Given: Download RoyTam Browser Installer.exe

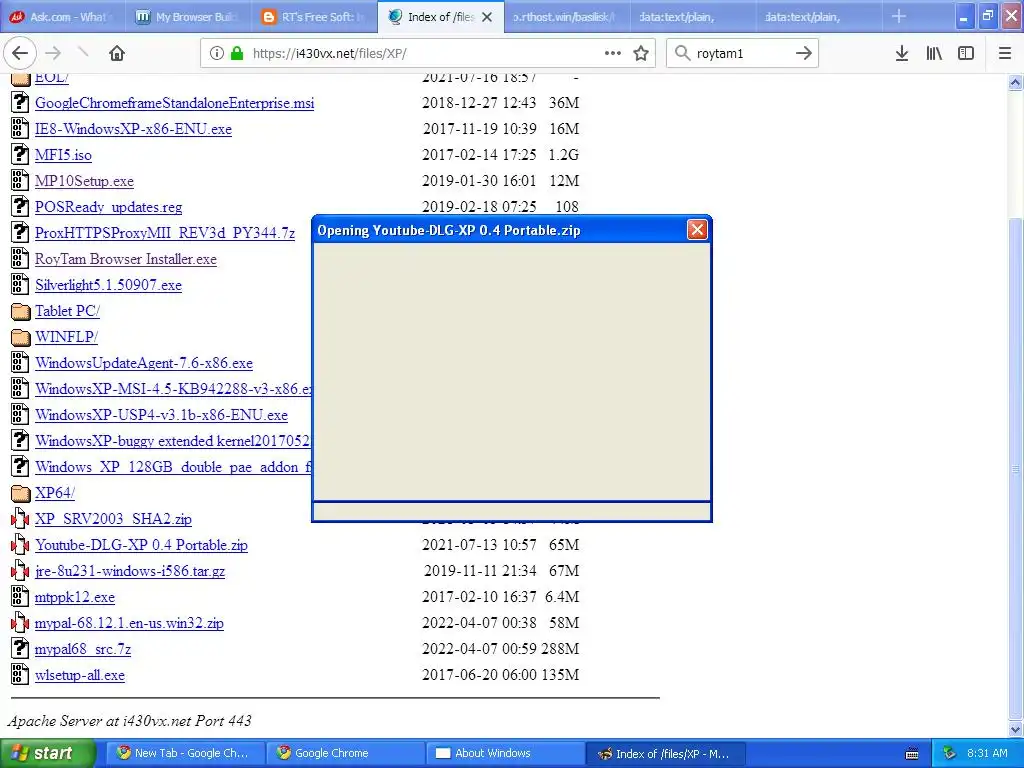Looking at the screenshot, I should pyautogui.click(x=125, y=259).
